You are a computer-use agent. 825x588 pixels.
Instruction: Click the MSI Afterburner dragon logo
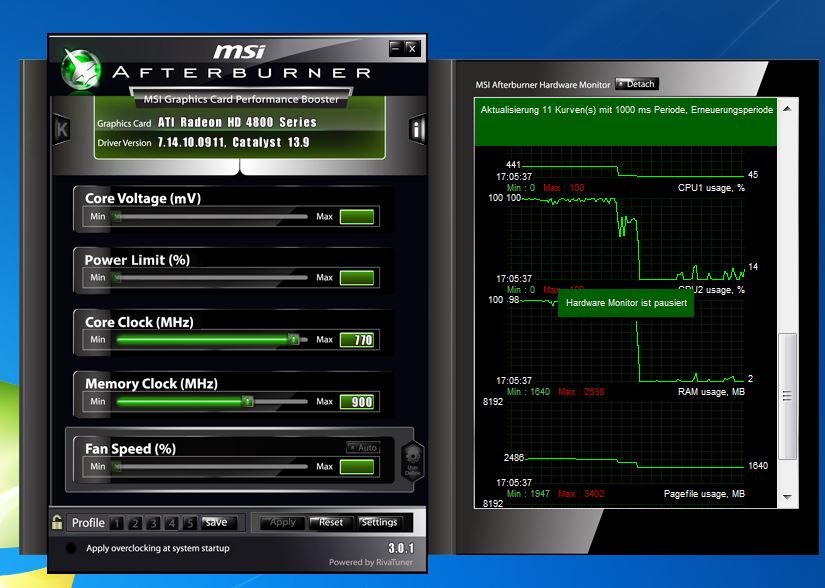point(81,69)
